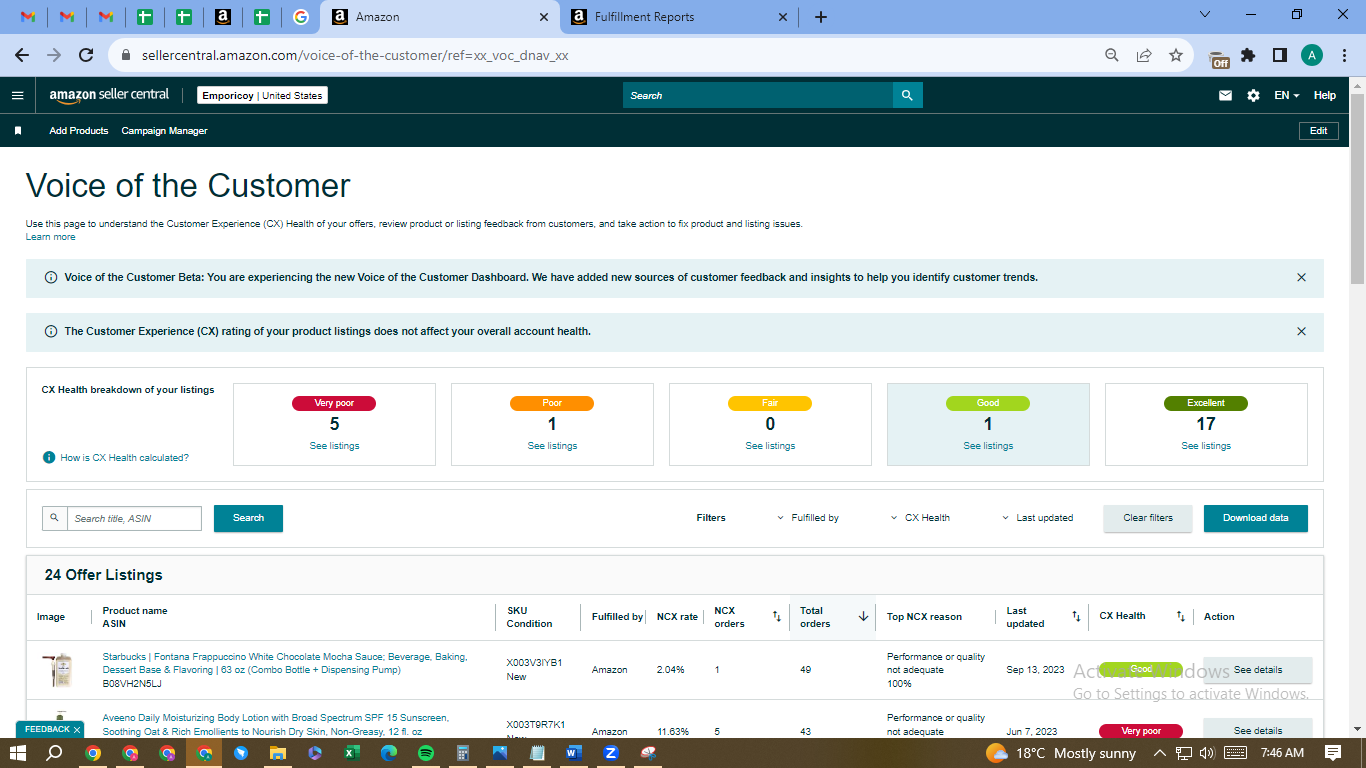Open Chrome zoom magnifier icon in address bar
Screen dimensions: 1366x768
[1112, 55]
